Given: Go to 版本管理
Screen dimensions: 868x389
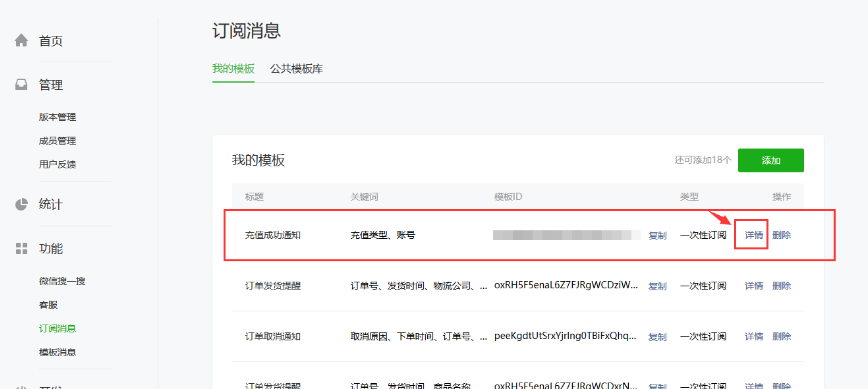Looking at the screenshot, I should coord(57,117).
